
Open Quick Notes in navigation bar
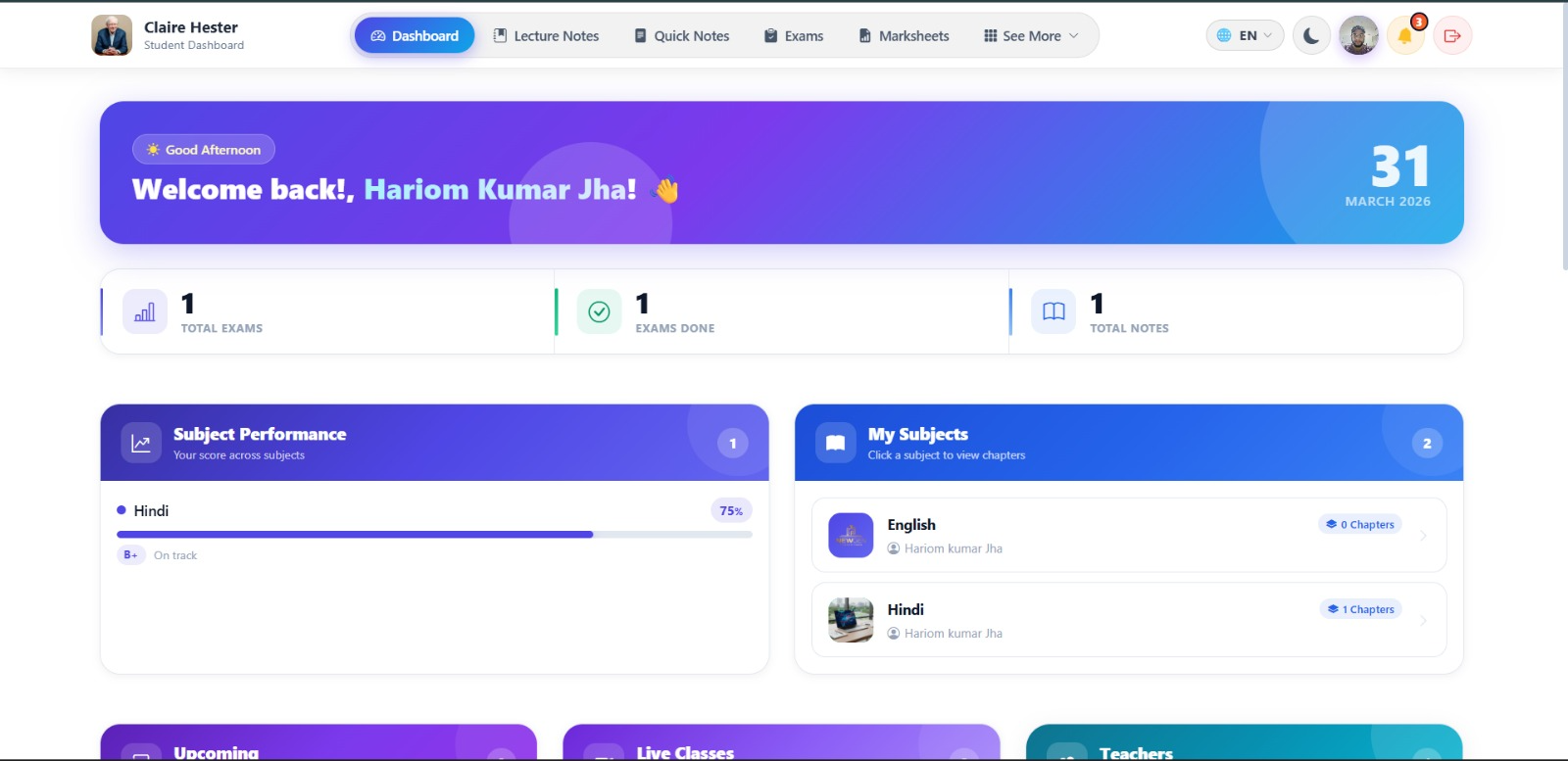click(x=682, y=36)
